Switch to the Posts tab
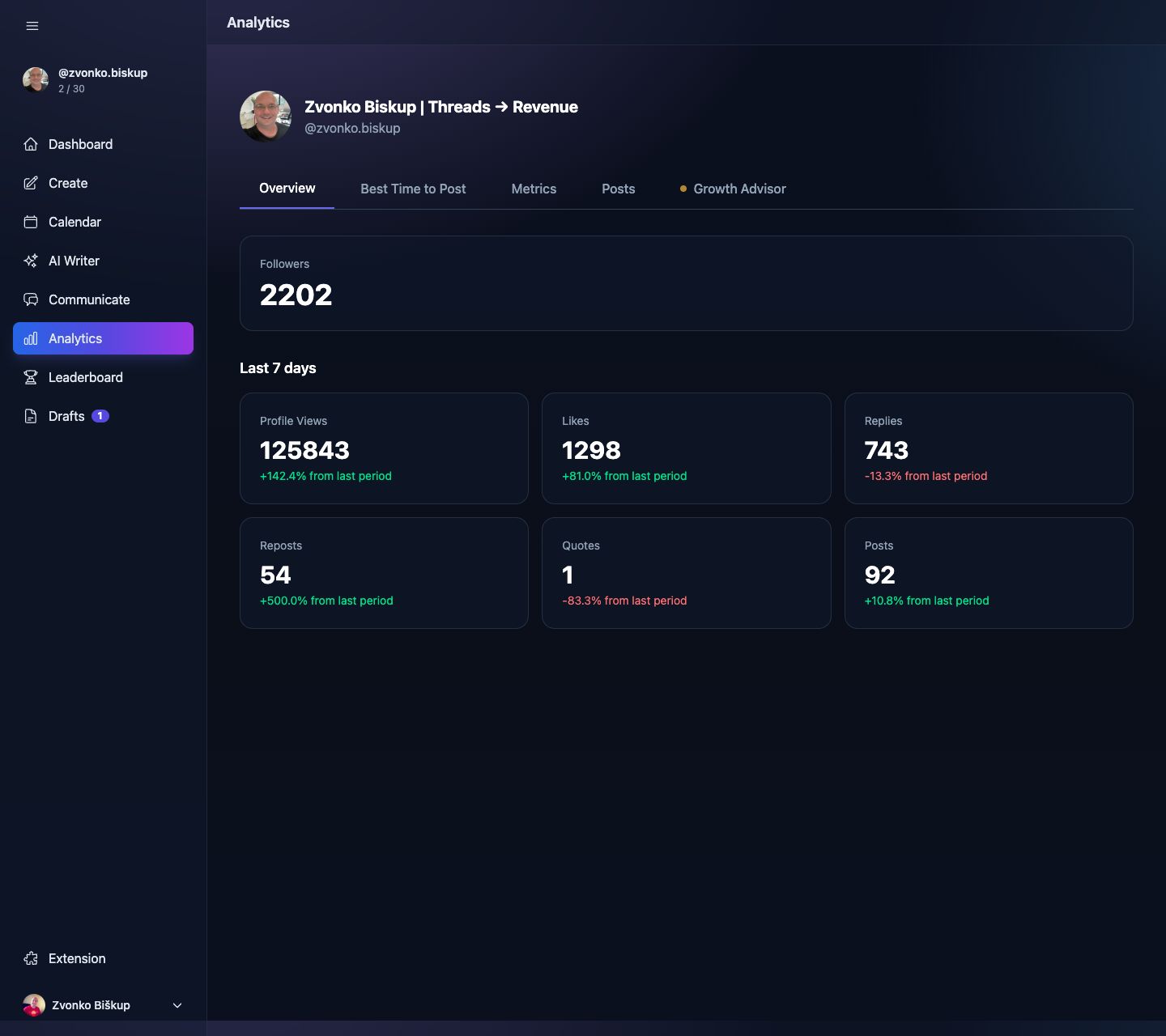The width and height of the screenshot is (1166, 1036). pyautogui.click(x=619, y=189)
